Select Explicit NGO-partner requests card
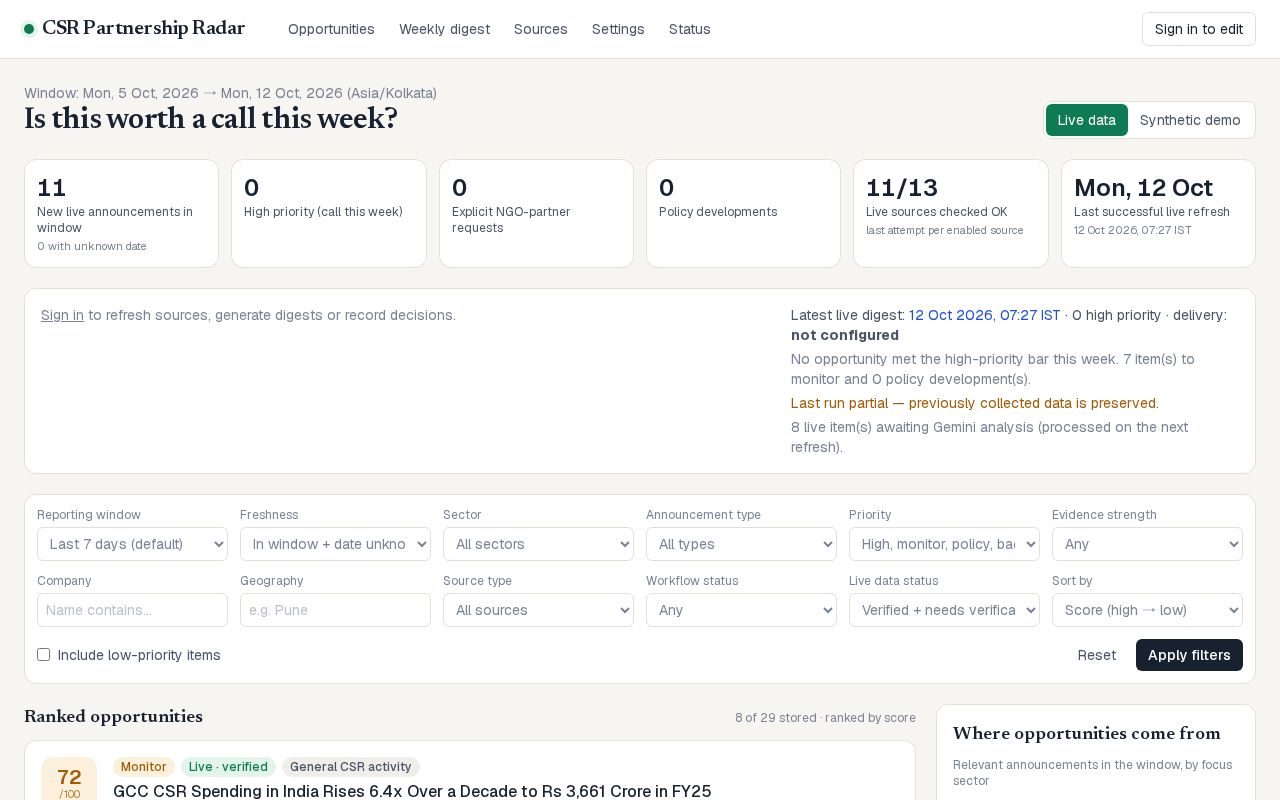Image resolution: width=1280 pixels, height=800 pixels. point(536,214)
